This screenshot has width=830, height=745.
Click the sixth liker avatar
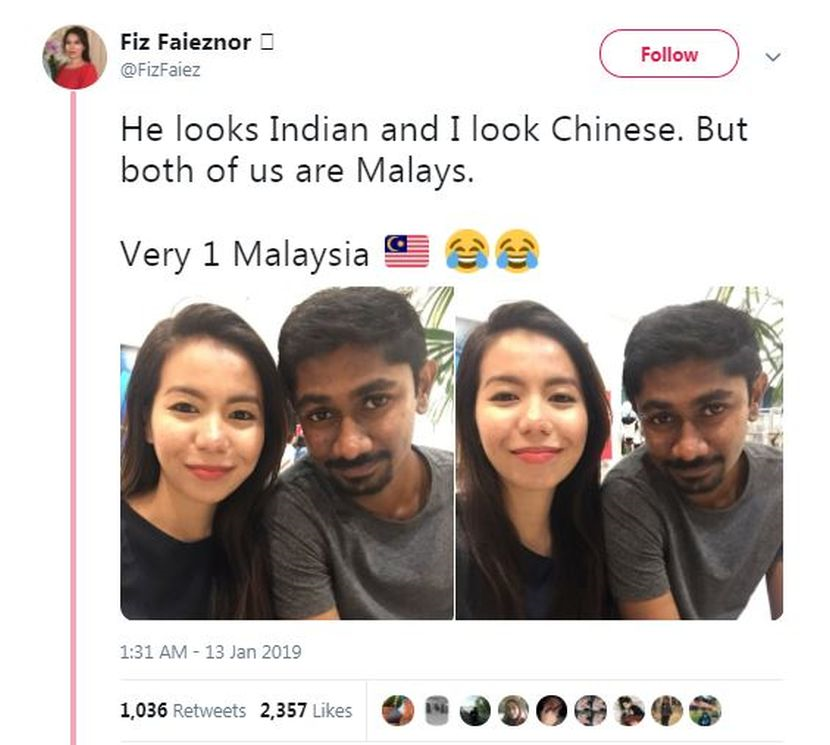590,710
